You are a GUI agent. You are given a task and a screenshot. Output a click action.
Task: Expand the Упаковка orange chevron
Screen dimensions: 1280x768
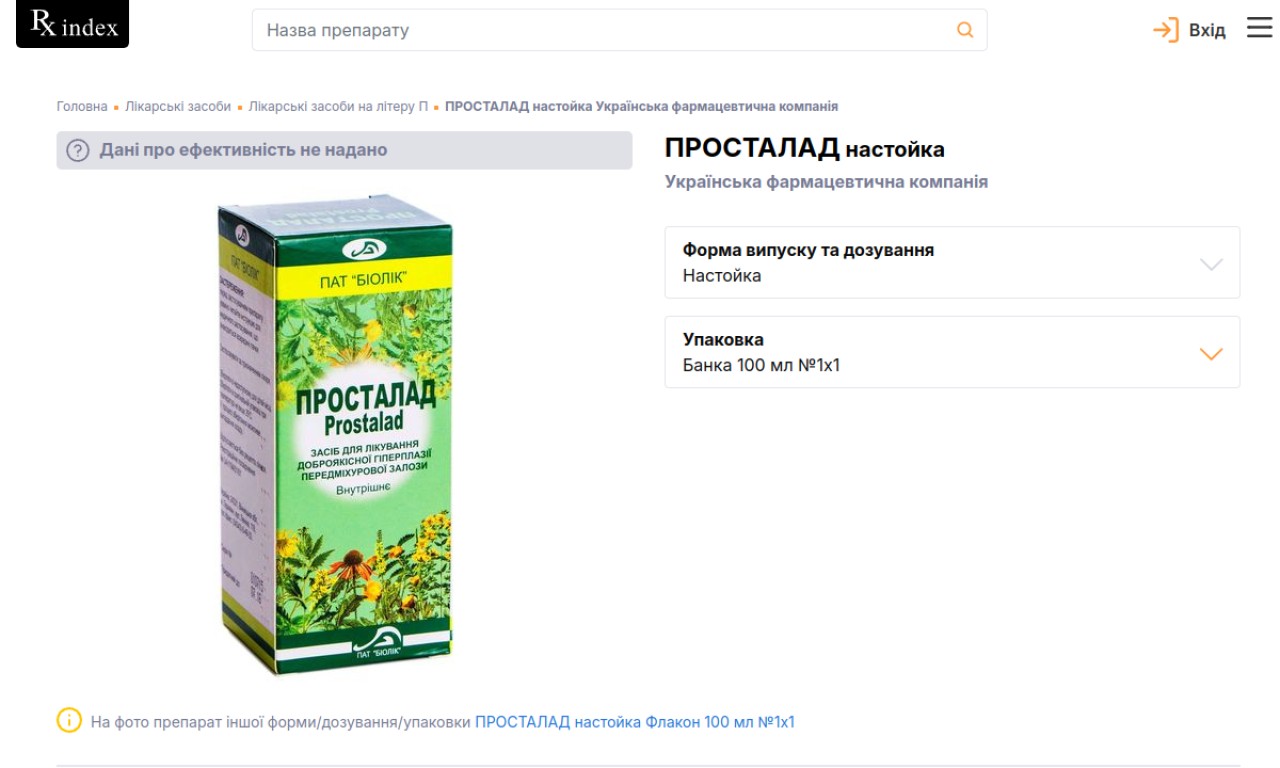click(x=1211, y=354)
